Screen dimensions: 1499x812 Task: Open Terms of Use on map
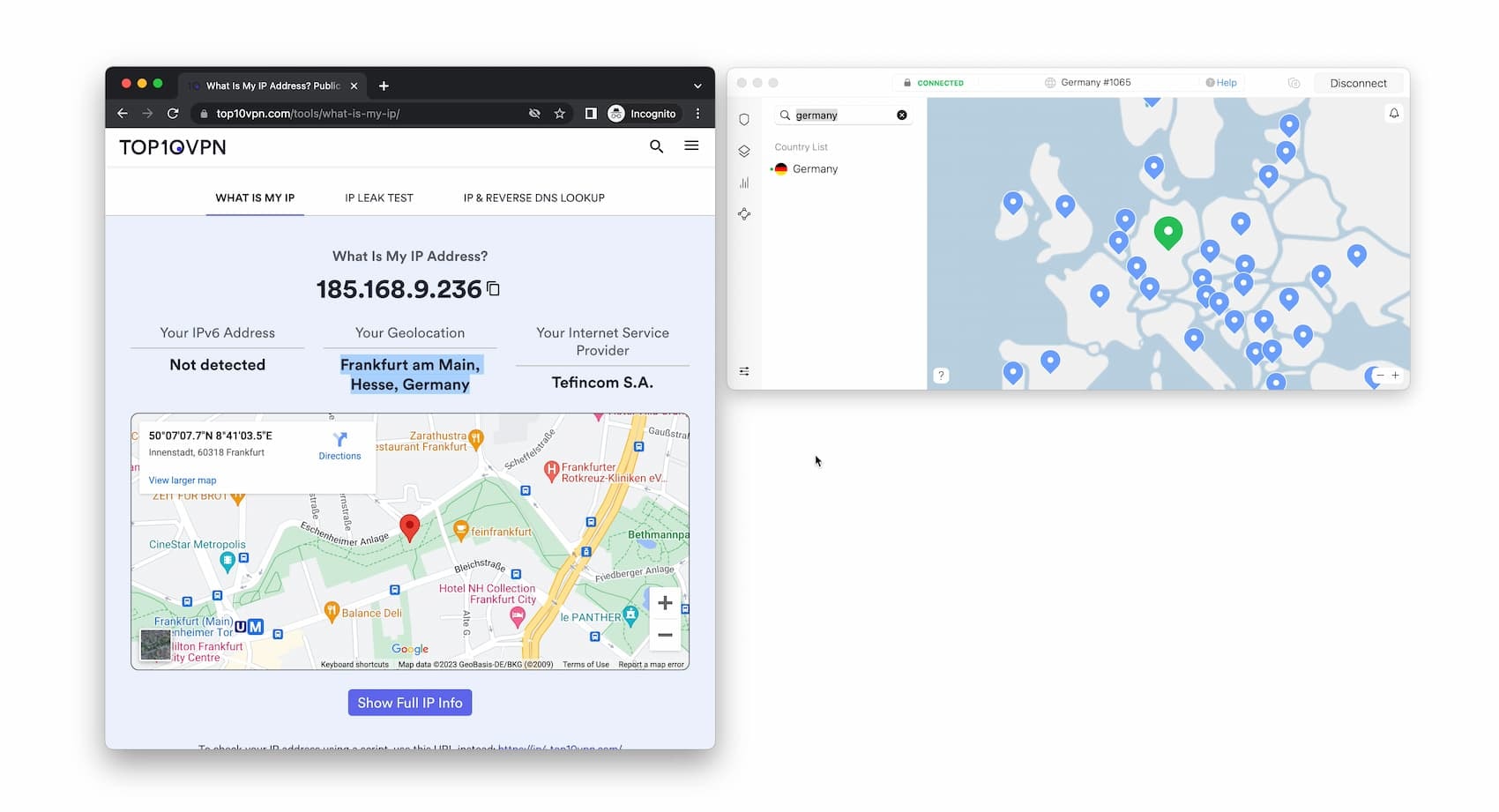pyautogui.click(x=585, y=665)
